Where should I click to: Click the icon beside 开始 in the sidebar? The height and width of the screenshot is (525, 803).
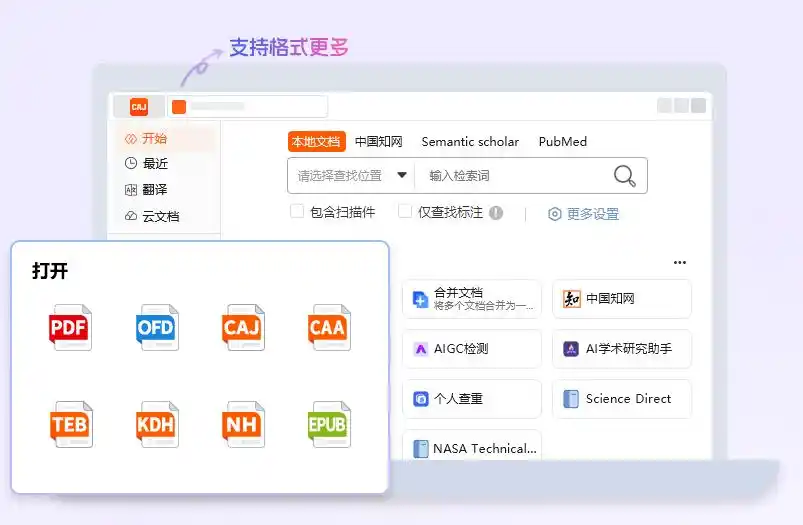click(131, 138)
